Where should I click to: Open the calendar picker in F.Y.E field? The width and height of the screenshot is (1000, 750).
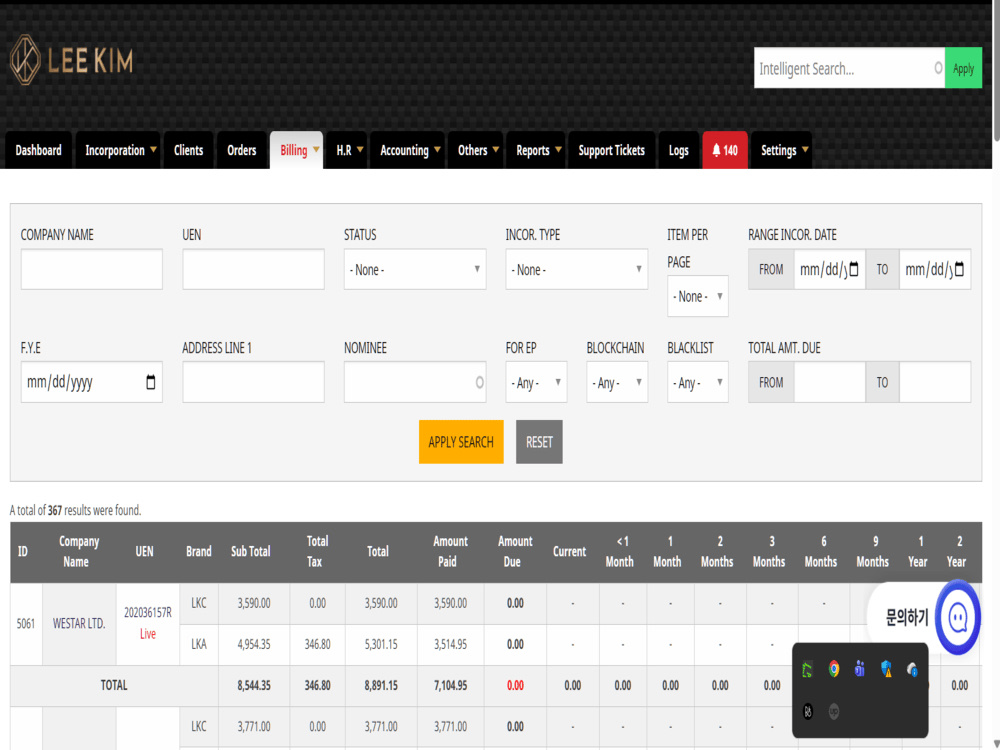(x=151, y=382)
